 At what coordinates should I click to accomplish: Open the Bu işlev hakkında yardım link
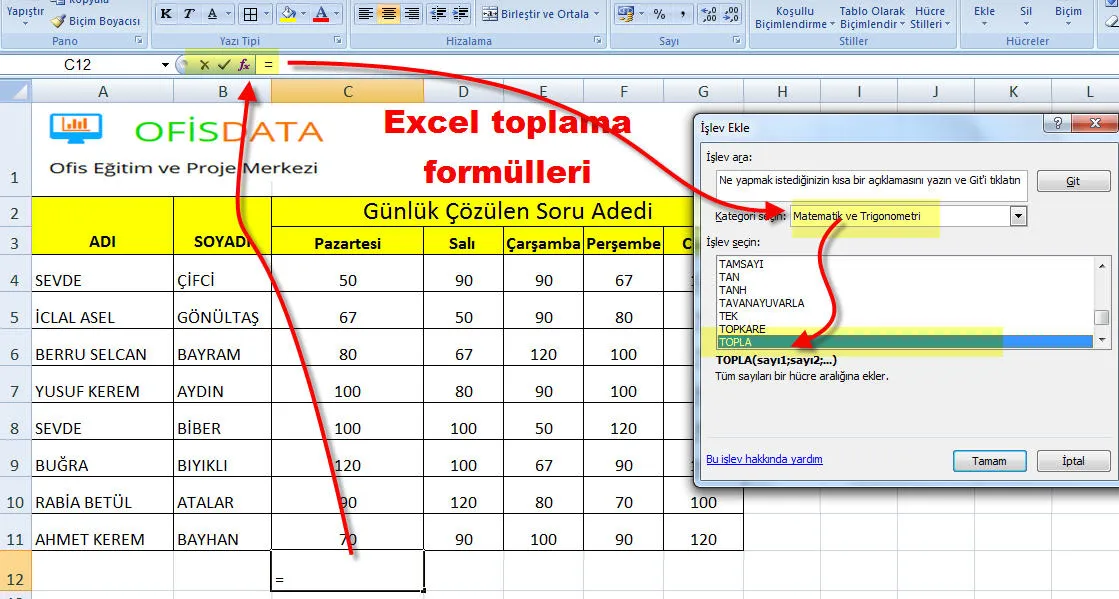click(764, 459)
